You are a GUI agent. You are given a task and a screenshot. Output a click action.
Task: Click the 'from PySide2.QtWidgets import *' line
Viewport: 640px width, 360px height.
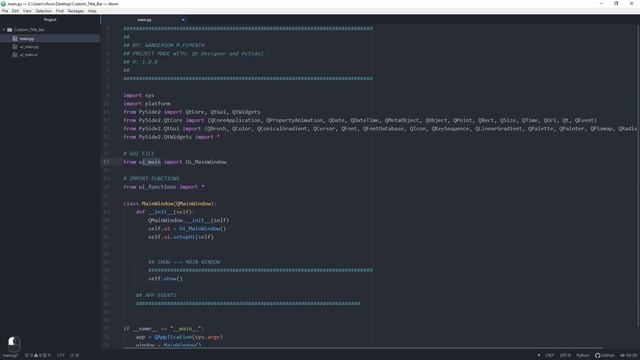(x=171, y=137)
